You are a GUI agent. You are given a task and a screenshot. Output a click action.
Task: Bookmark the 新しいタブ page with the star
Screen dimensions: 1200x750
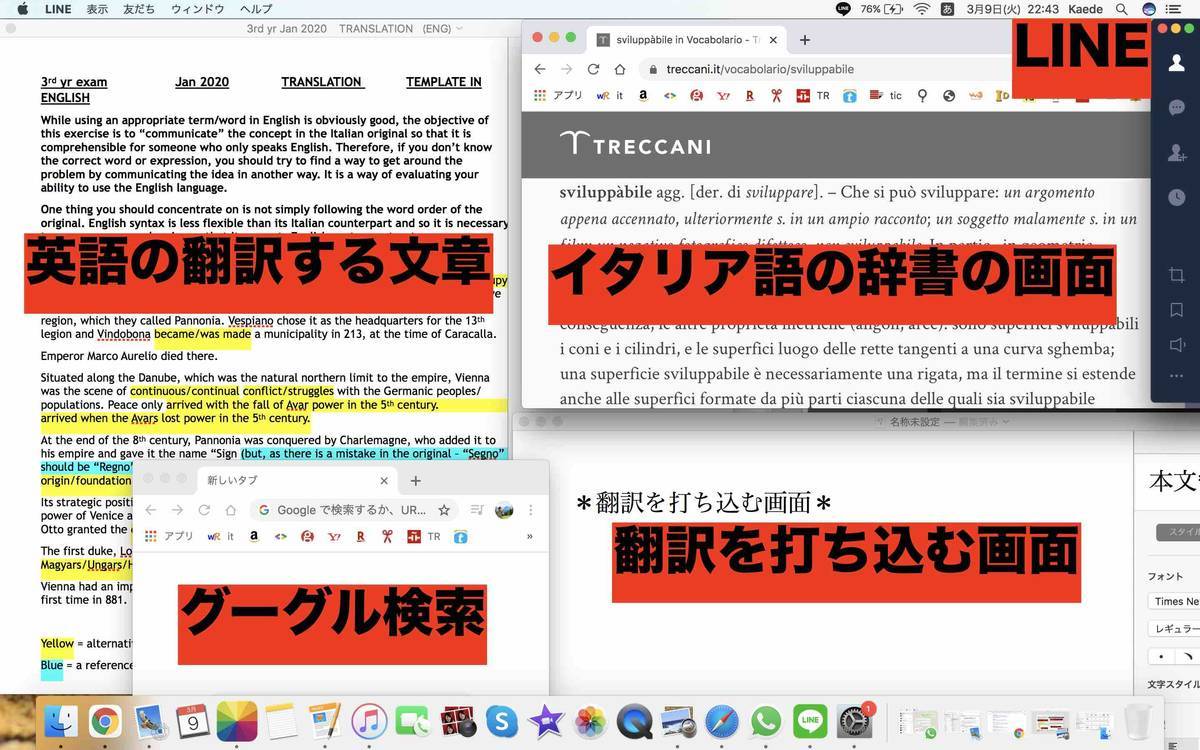point(444,510)
